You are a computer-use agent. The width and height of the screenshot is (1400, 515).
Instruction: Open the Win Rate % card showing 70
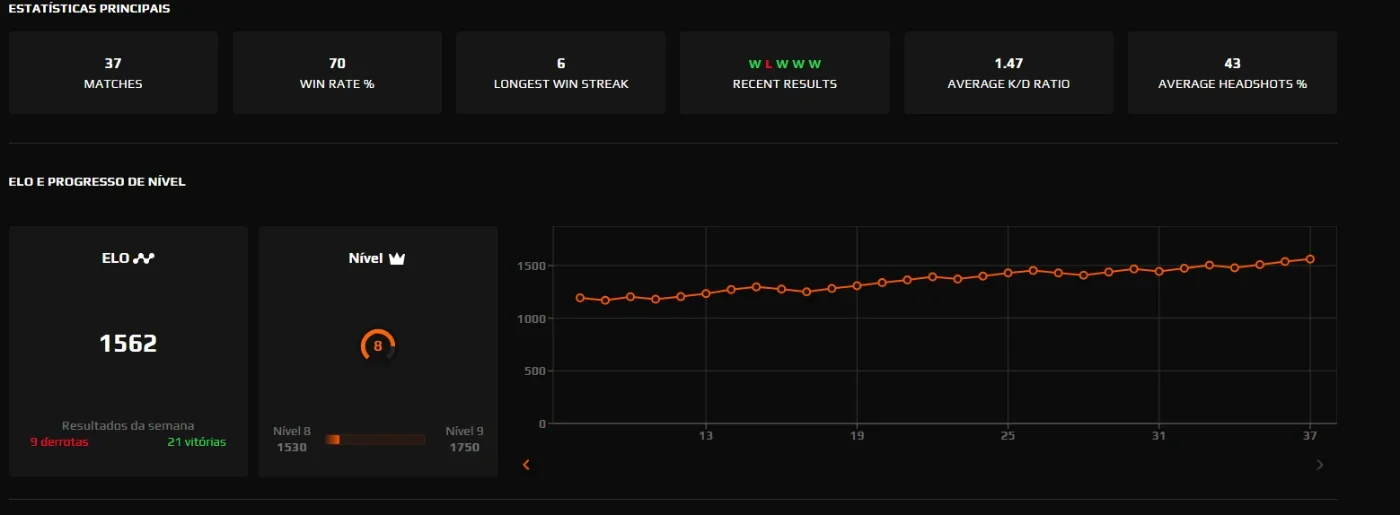(x=337, y=73)
